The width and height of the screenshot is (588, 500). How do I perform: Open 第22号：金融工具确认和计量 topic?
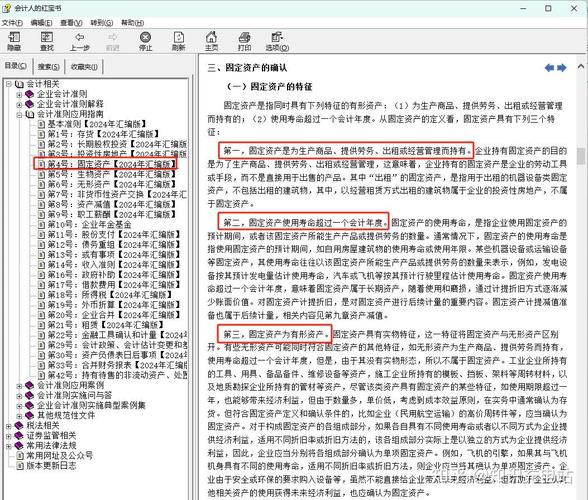tap(117, 335)
